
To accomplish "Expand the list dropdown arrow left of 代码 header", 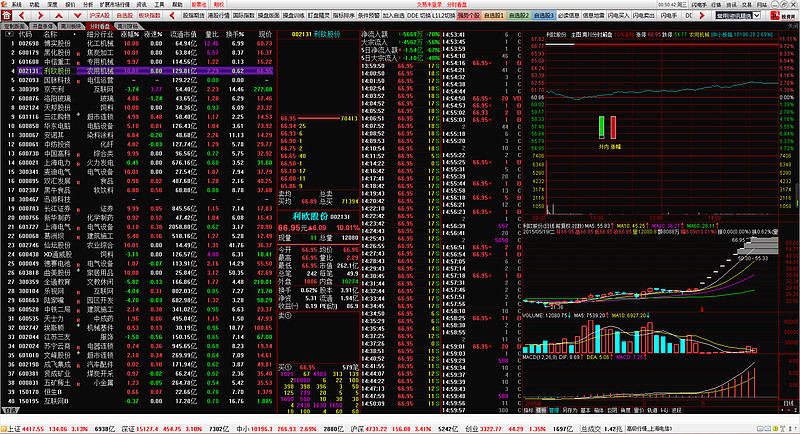I will click(x=9, y=35).
